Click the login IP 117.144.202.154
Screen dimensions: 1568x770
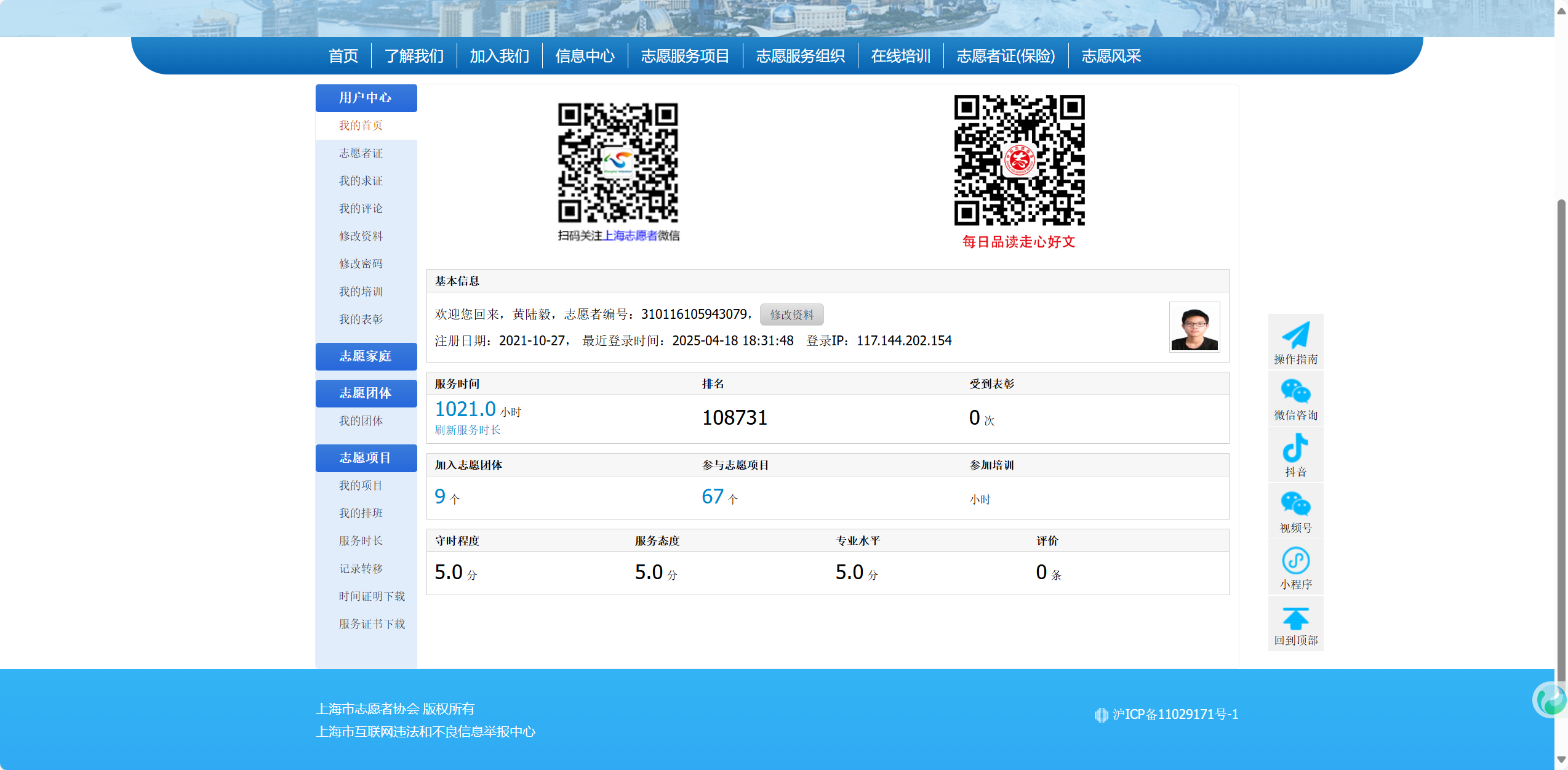[904, 341]
